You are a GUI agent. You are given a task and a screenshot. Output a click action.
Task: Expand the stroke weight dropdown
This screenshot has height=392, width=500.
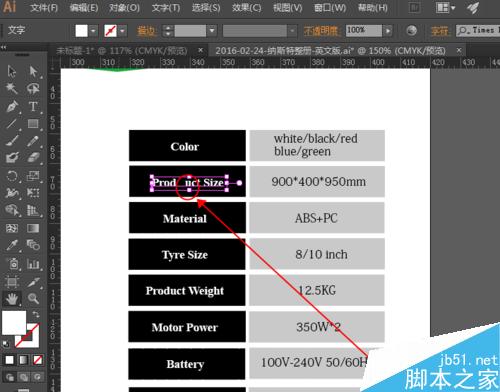(x=212, y=31)
